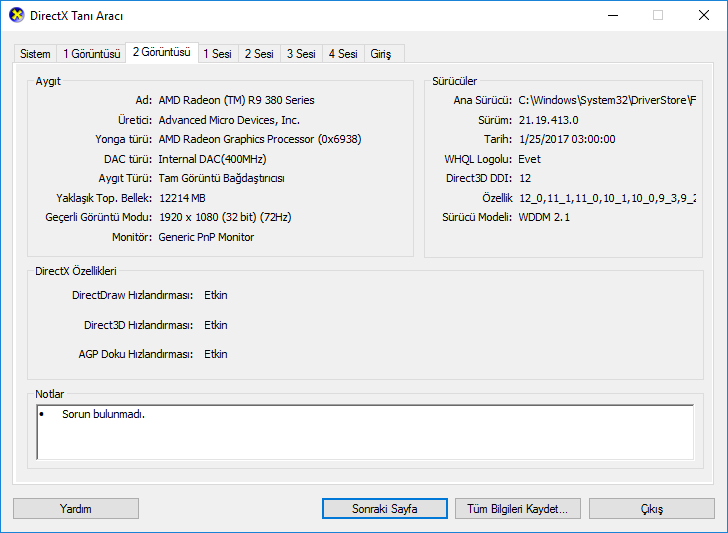Click Tüm Bilgileri Kaydet button
728x533 pixels.
(518, 509)
